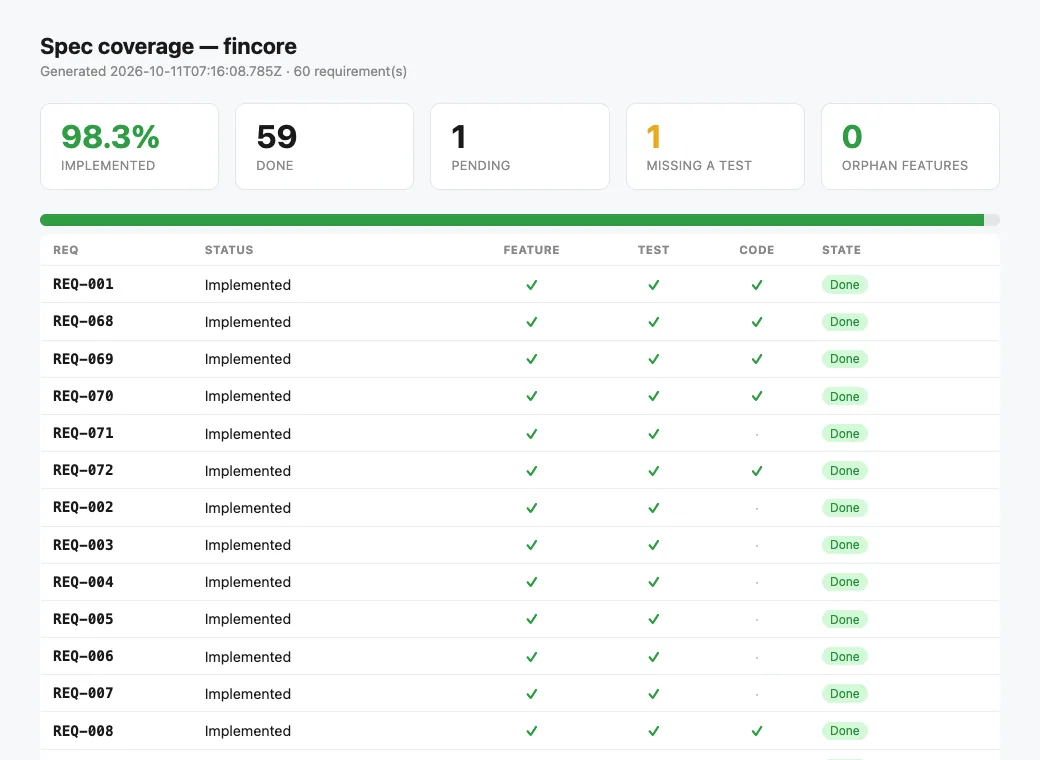The image size is (1040, 760).
Task: Click the REQ column header
Action: 66,250
